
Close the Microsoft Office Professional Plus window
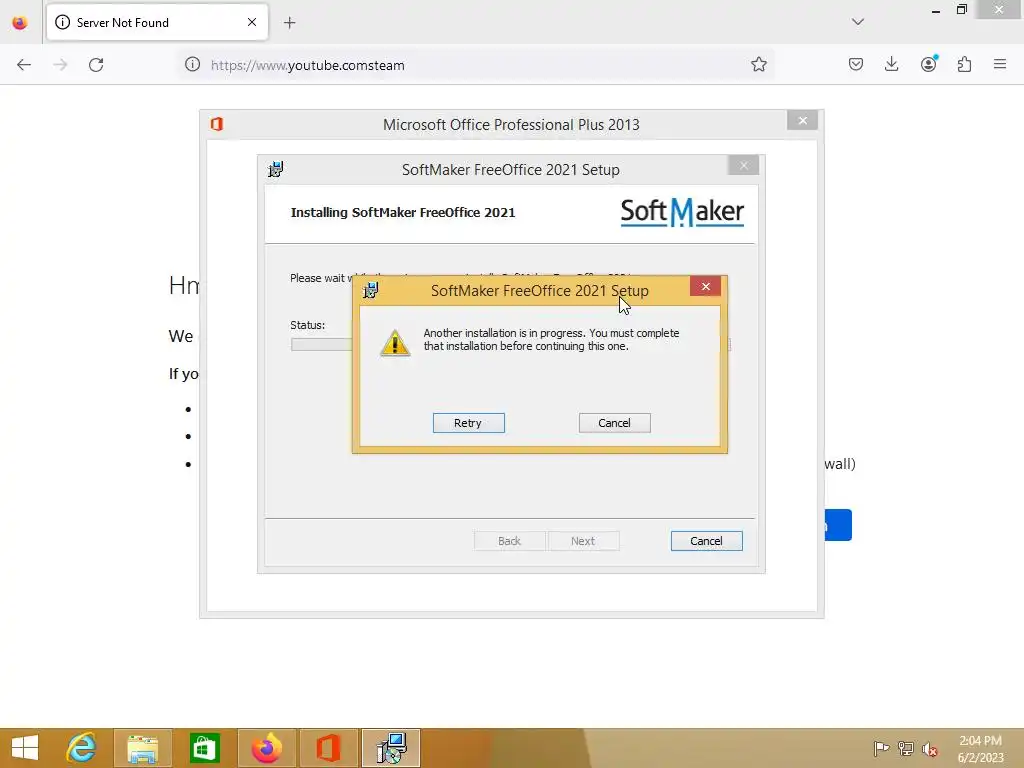click(x=803, y=121)
